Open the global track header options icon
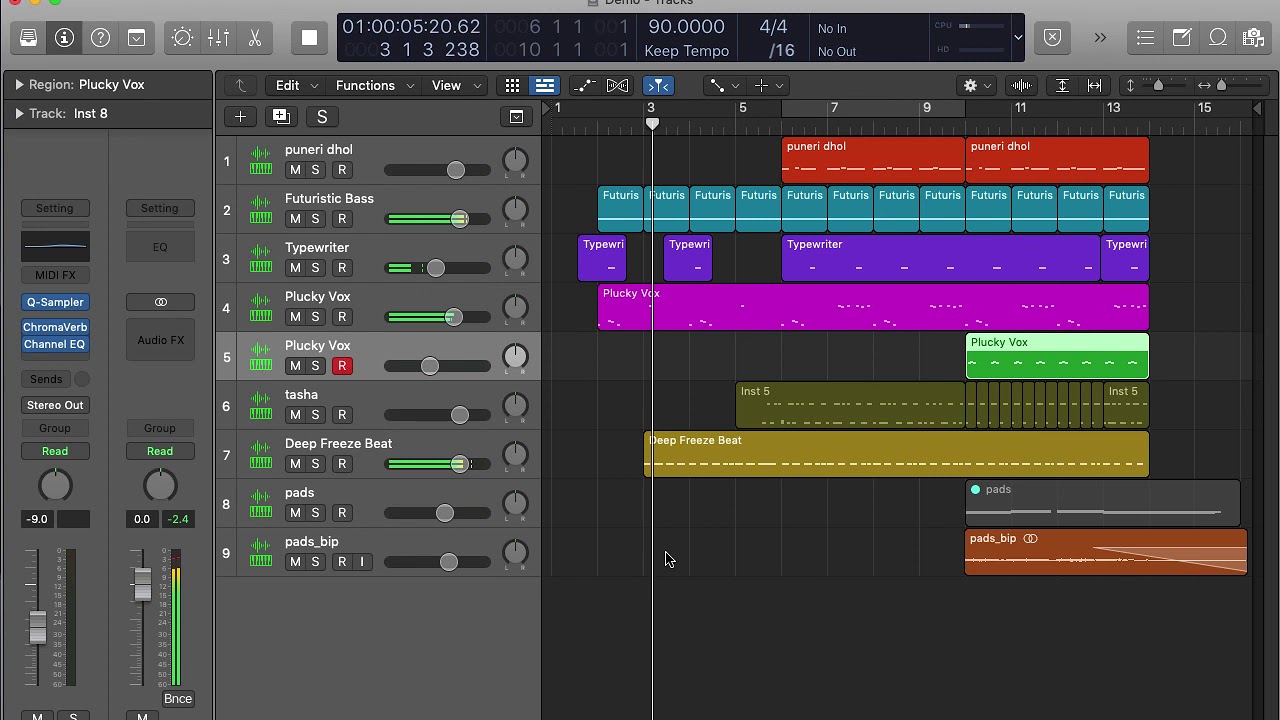 coord(516,117)
